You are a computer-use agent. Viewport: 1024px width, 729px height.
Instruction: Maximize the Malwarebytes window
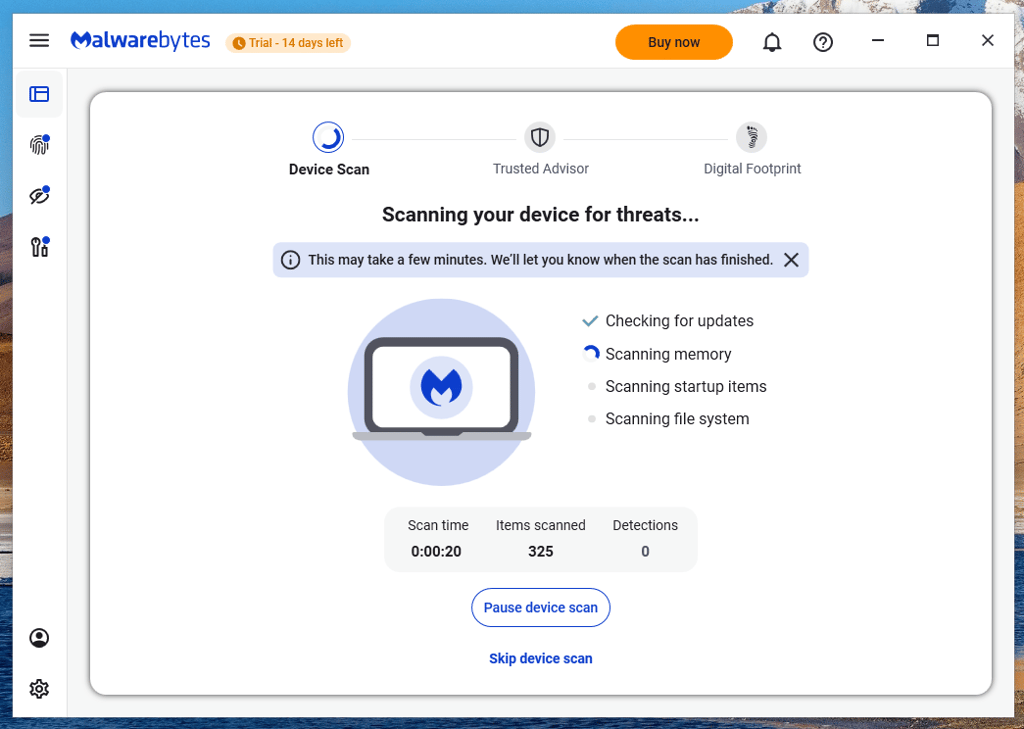coord(933,40)
